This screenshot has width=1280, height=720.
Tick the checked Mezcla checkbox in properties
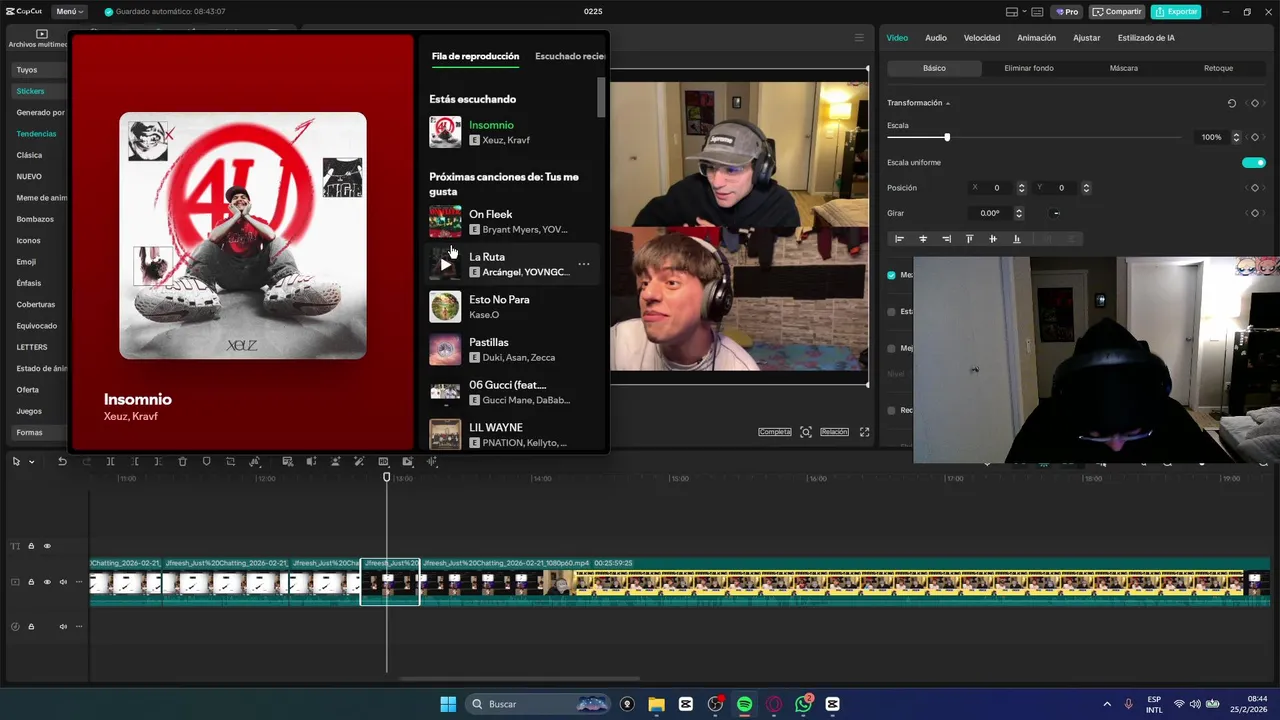click(891, 275)
